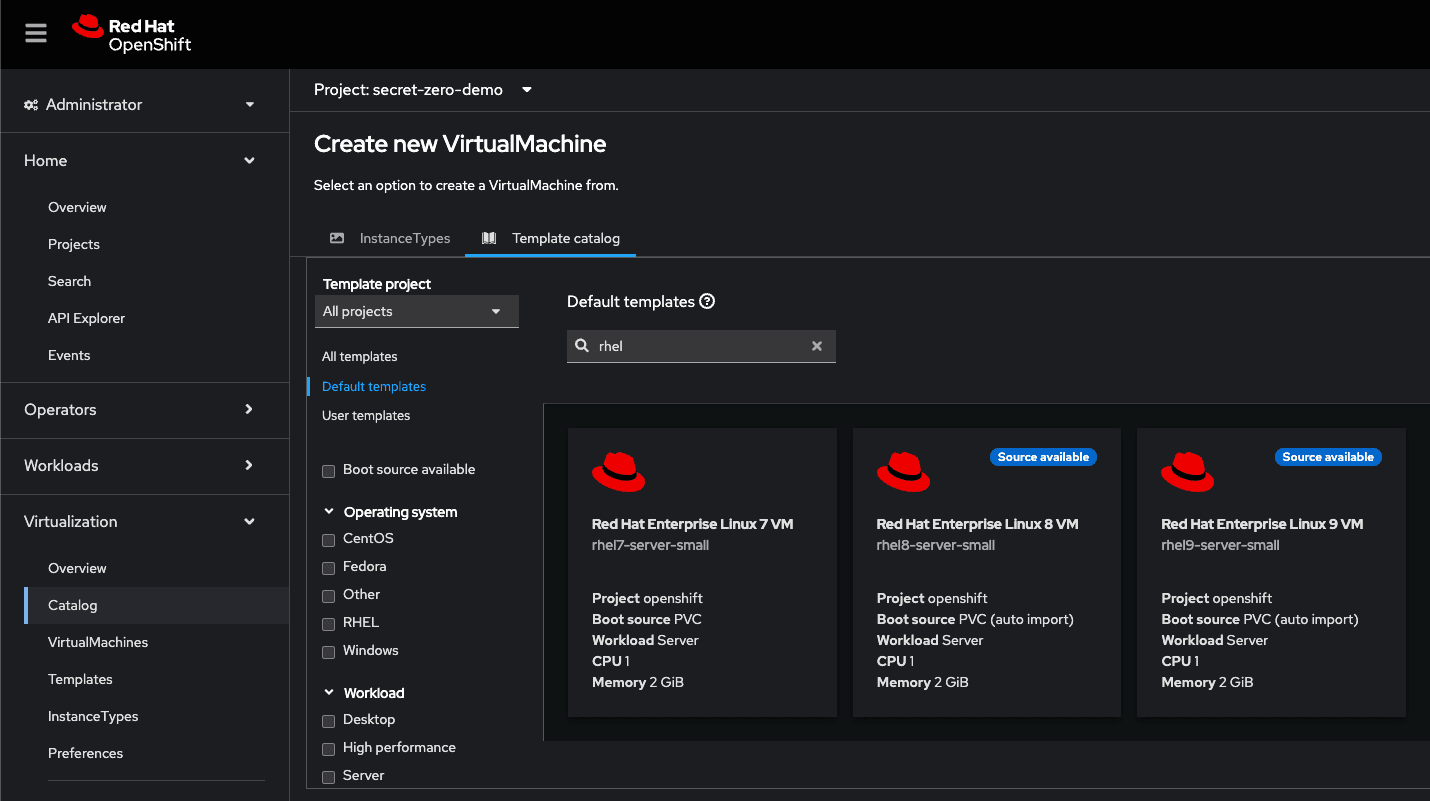Click the Red Hat OpenShift logo
This screenshot has height=801, width=1430.
[x=130, y=33]
